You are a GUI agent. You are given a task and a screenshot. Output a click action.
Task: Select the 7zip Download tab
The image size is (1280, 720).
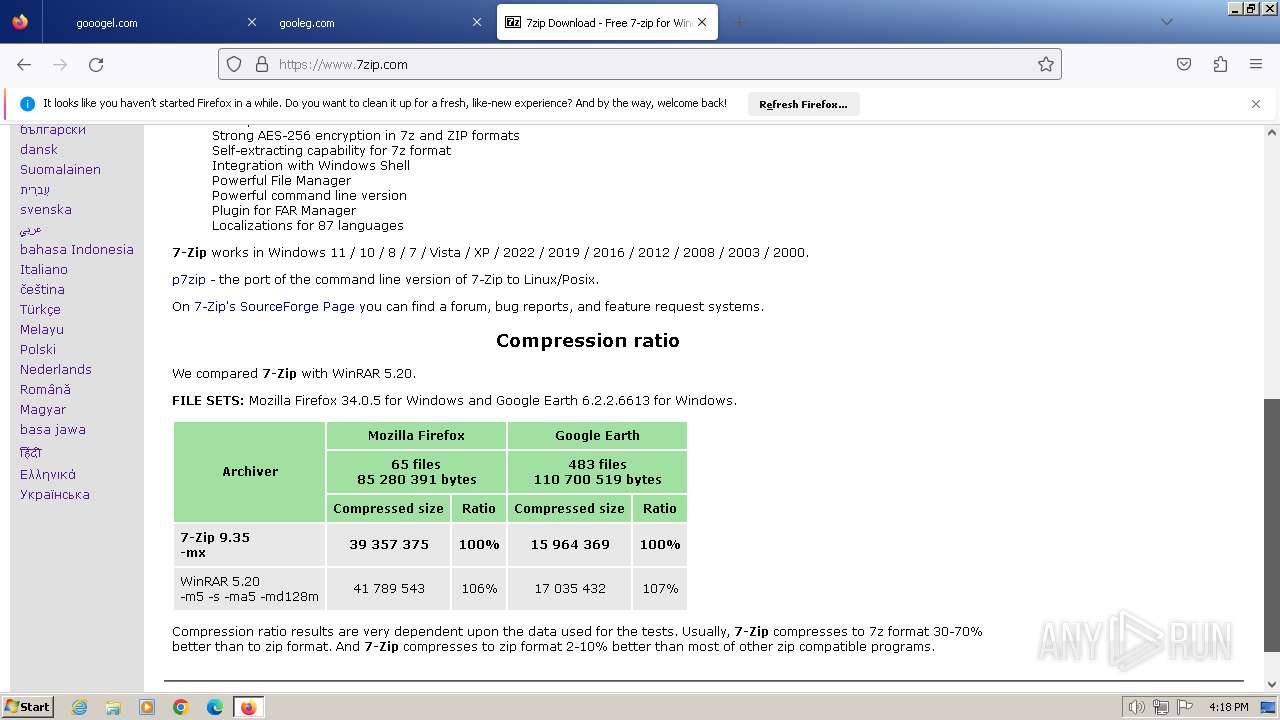[607, 22]
